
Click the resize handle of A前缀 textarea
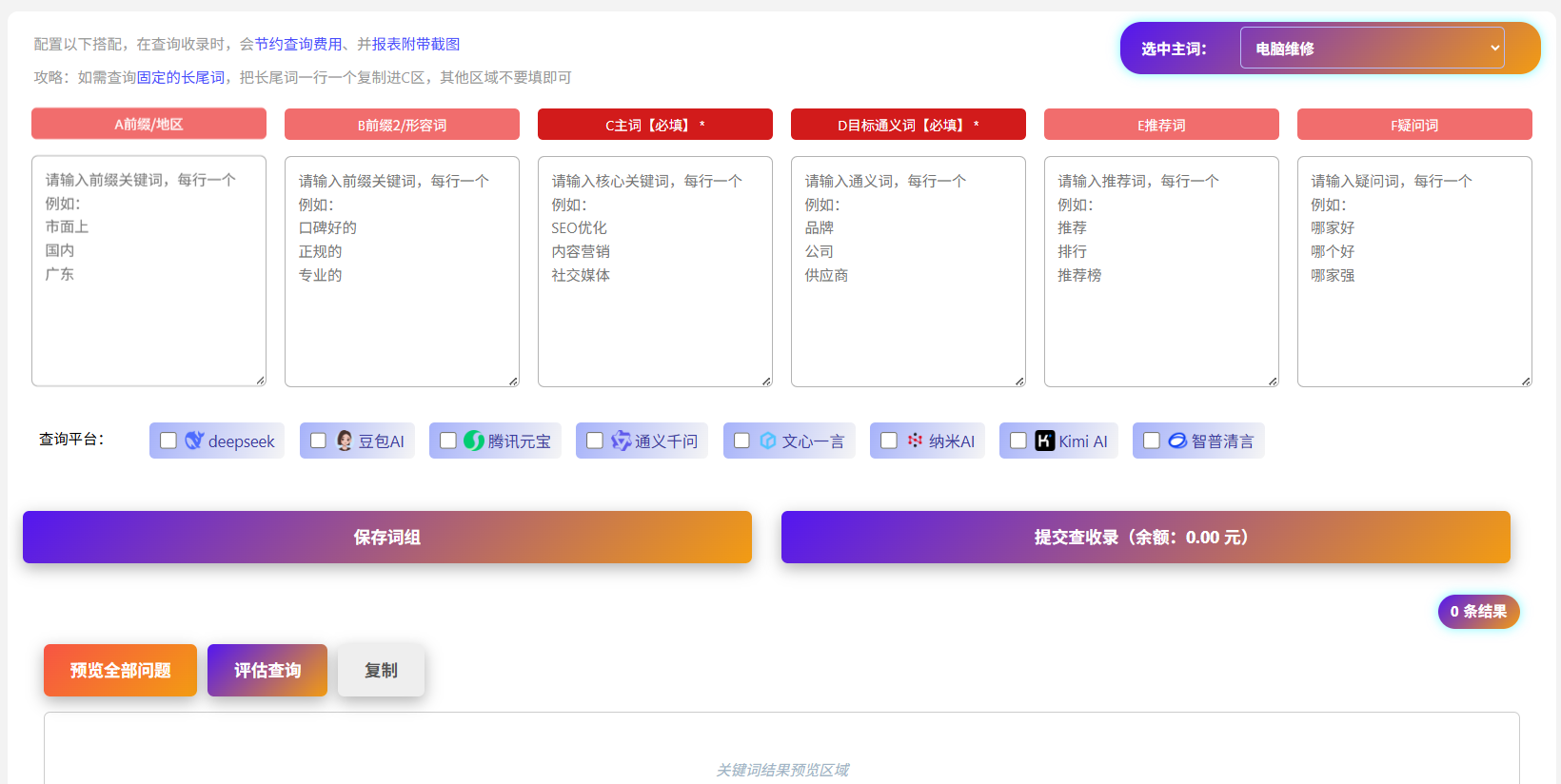pos(260,380)
